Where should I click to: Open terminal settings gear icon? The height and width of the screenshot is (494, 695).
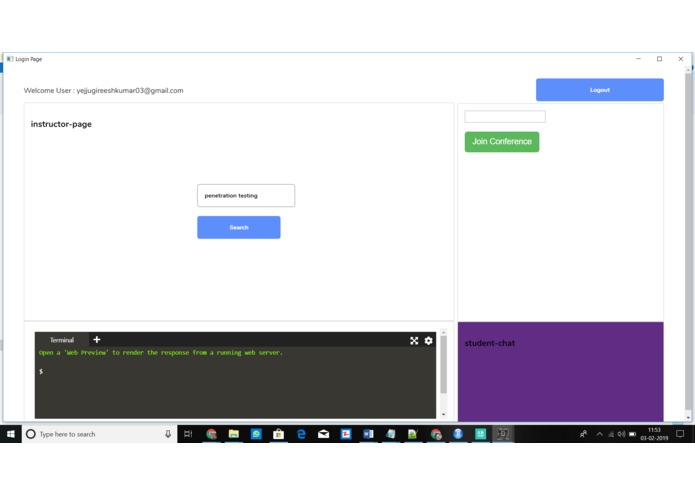429,340
